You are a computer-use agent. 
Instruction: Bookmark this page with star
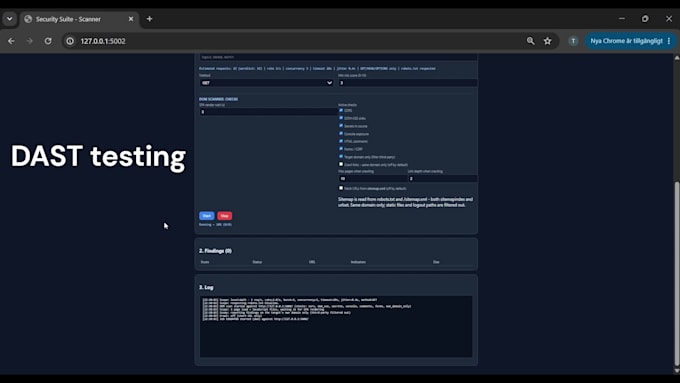coord(547,41)
